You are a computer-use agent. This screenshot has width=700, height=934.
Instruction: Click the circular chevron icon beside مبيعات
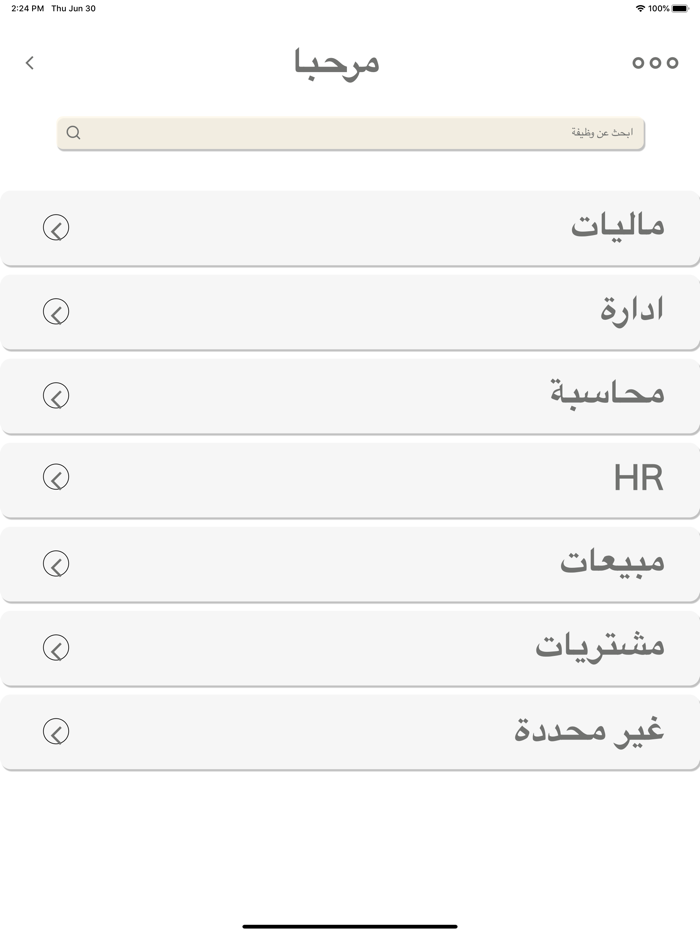[57, 563]
